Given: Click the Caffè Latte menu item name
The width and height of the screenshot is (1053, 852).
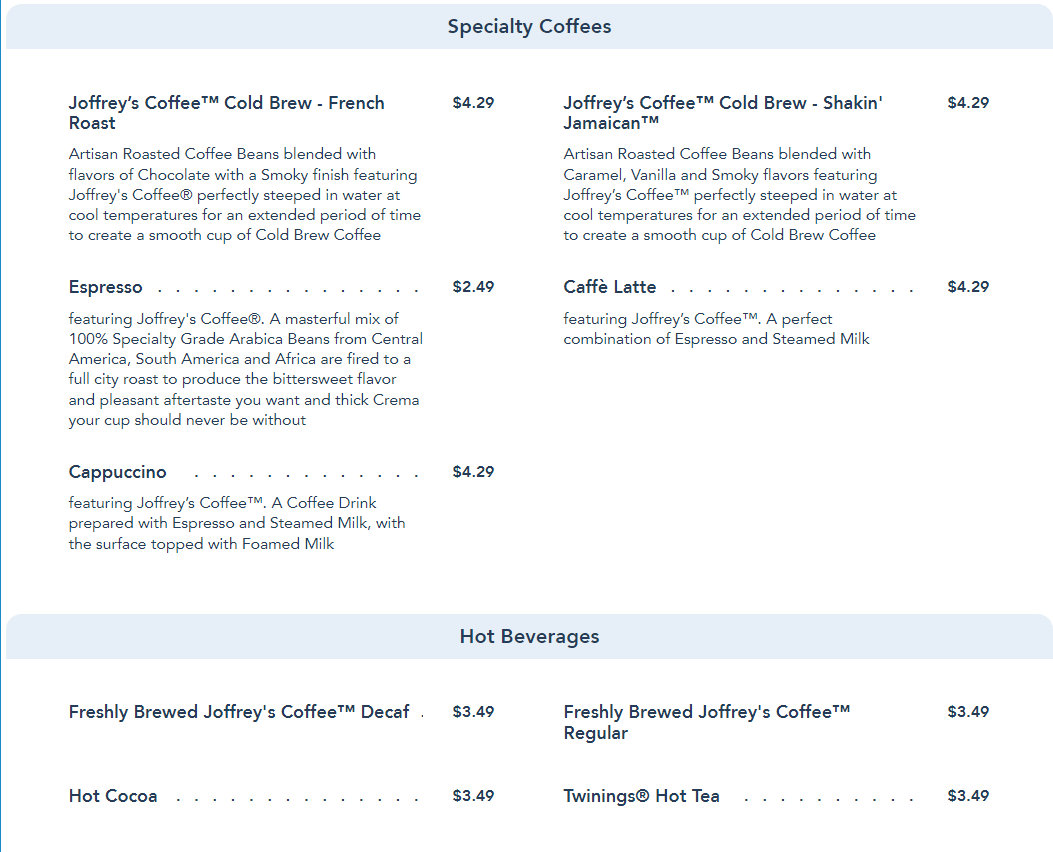Looking at the screenshot, I should [x=610, y=288].
